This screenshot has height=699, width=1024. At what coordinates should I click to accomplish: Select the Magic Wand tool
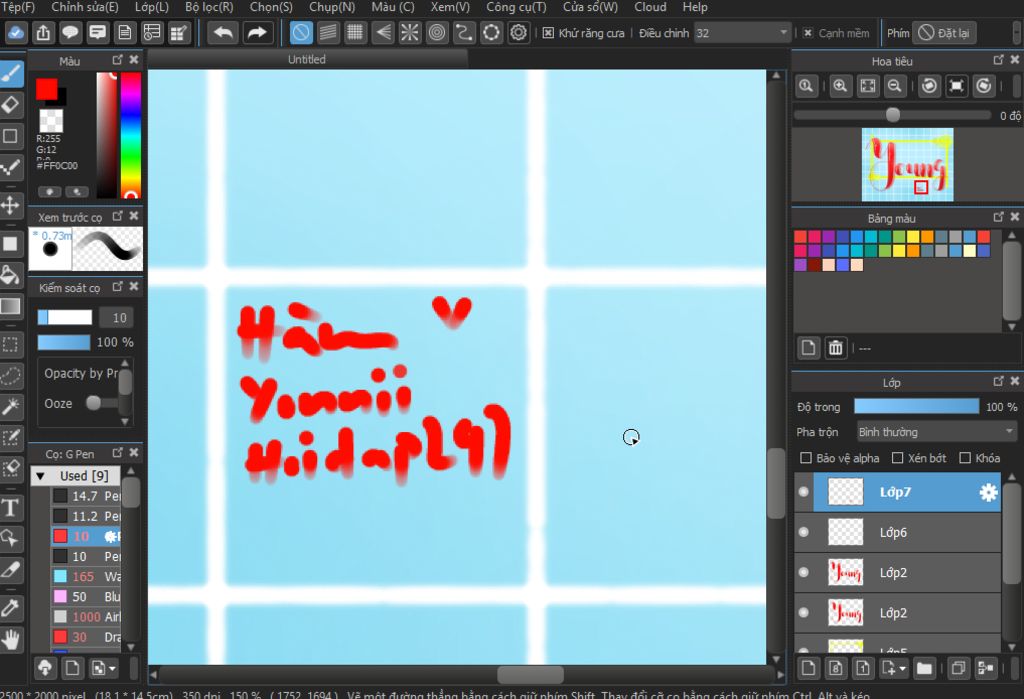pos(11,406)
